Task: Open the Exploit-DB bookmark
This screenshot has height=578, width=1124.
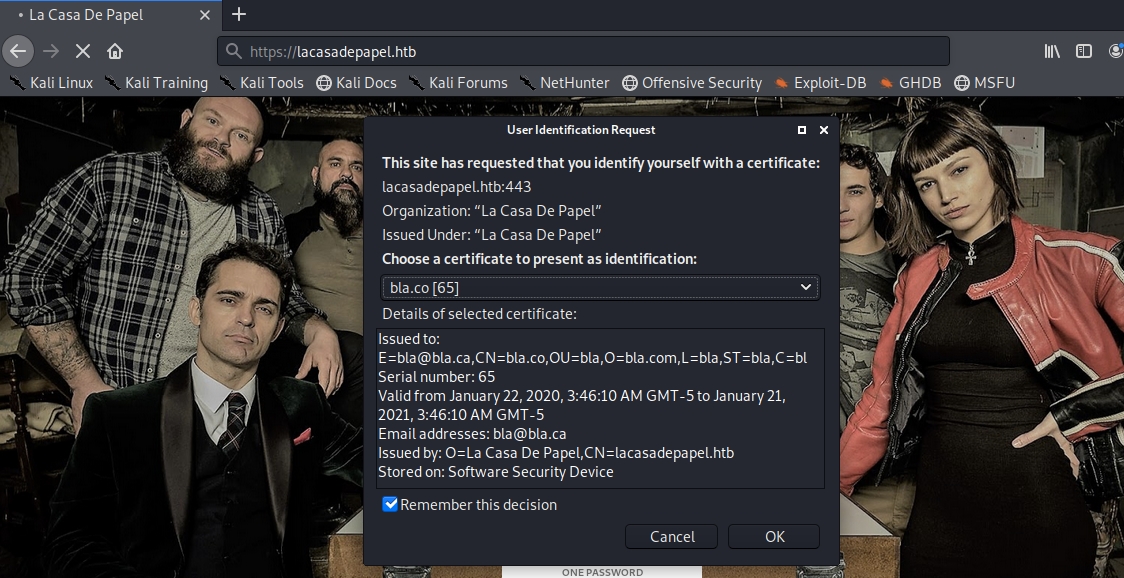Action: 819,83
